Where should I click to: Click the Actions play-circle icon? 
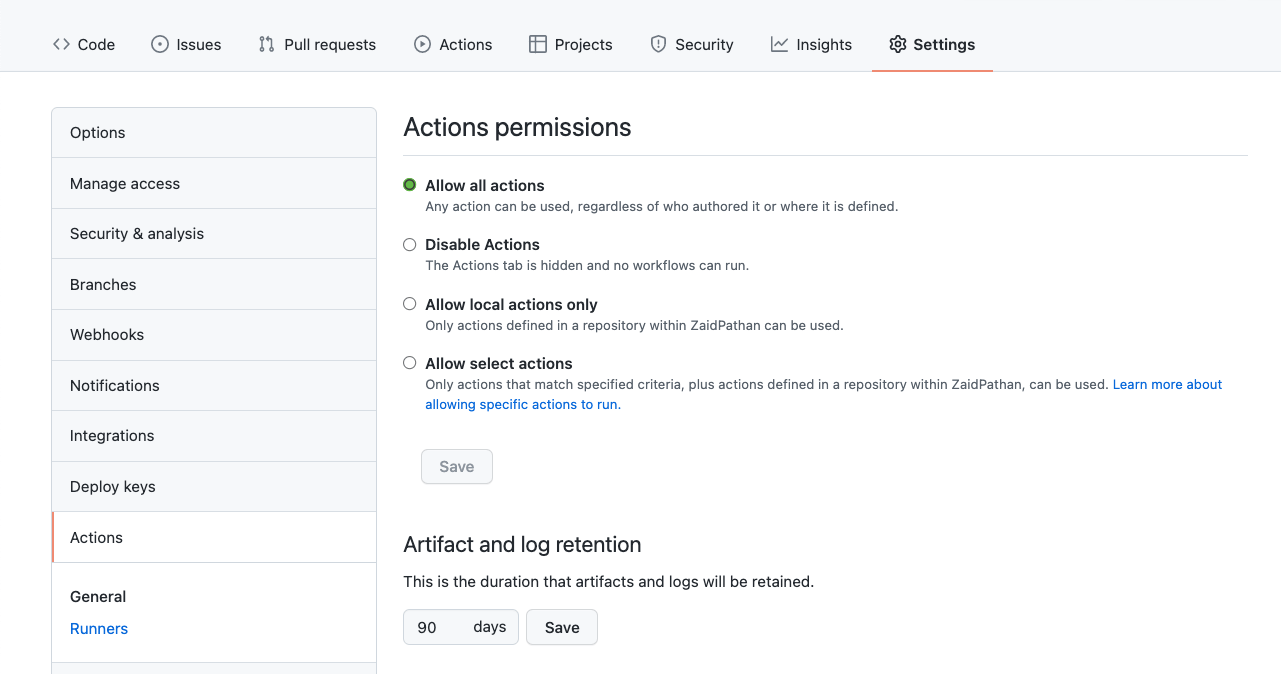point(422,44)
